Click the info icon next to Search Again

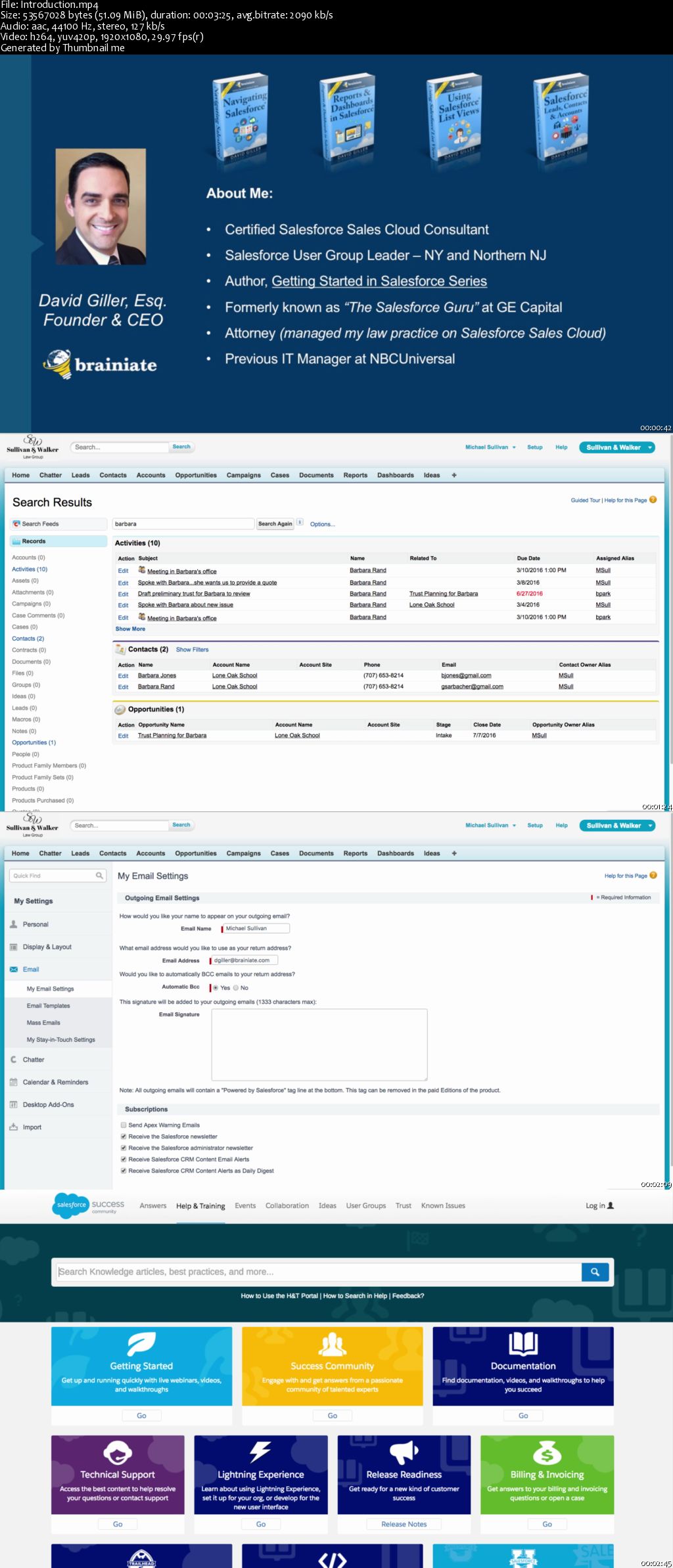(x=300, y=523)
